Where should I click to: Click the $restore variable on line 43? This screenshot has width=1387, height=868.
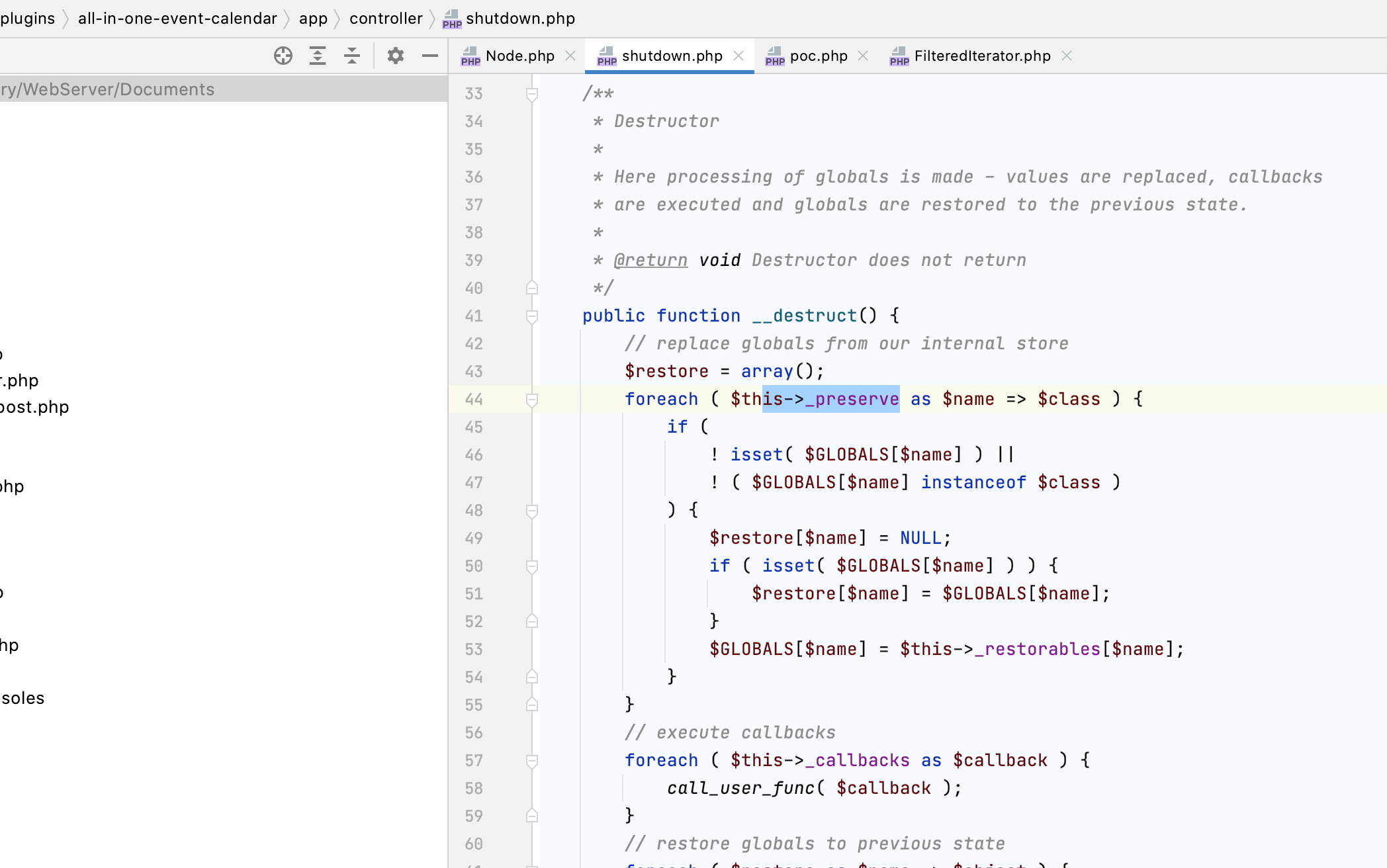[667, 371]
